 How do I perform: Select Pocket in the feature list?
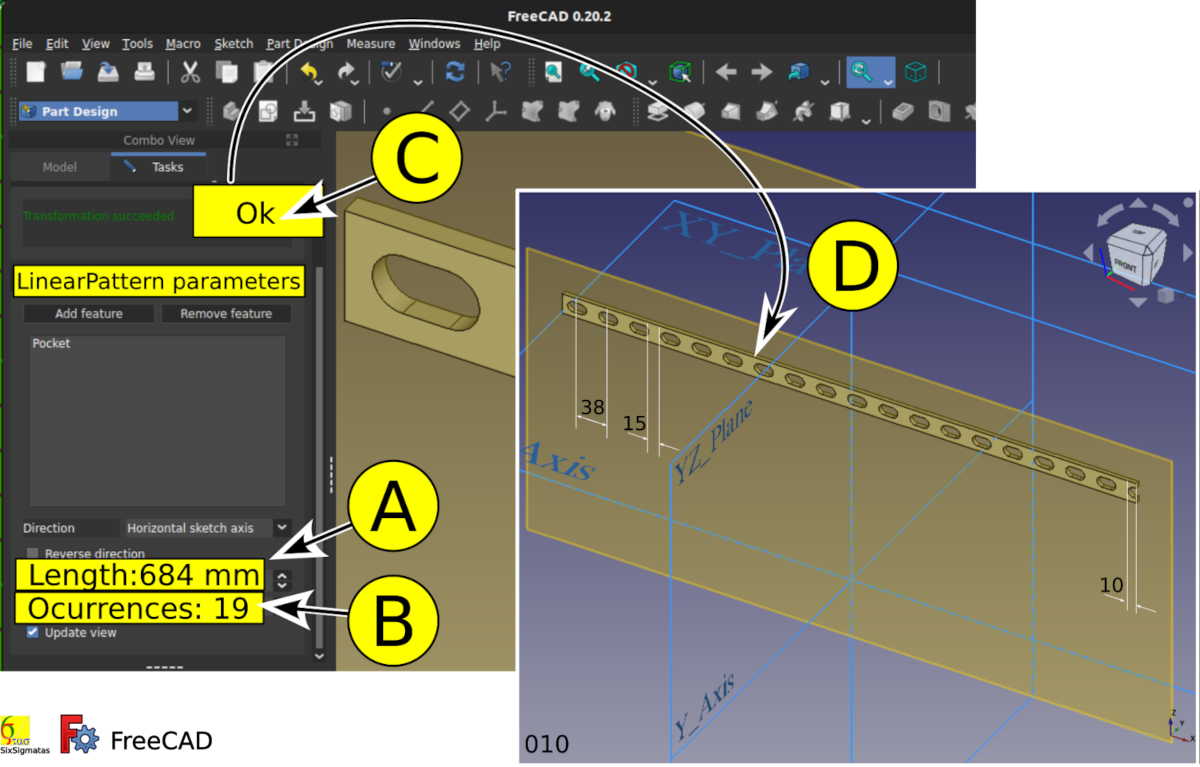click(51, 343)
